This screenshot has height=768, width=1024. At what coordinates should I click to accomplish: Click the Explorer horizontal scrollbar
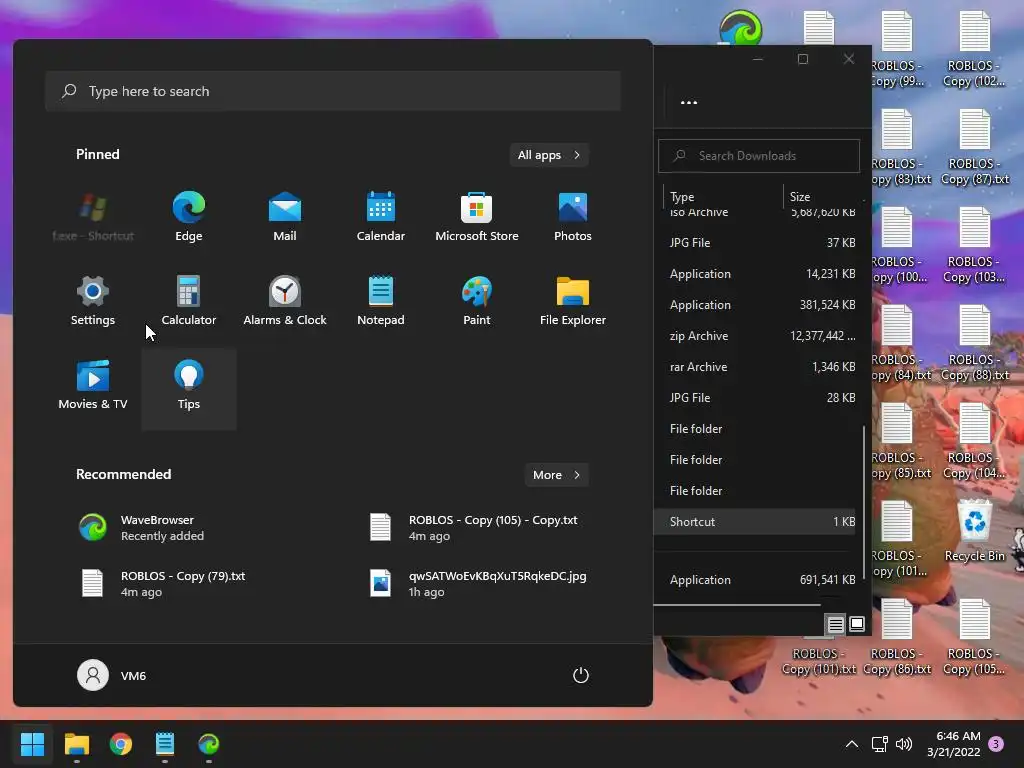[x=737, y=605]
